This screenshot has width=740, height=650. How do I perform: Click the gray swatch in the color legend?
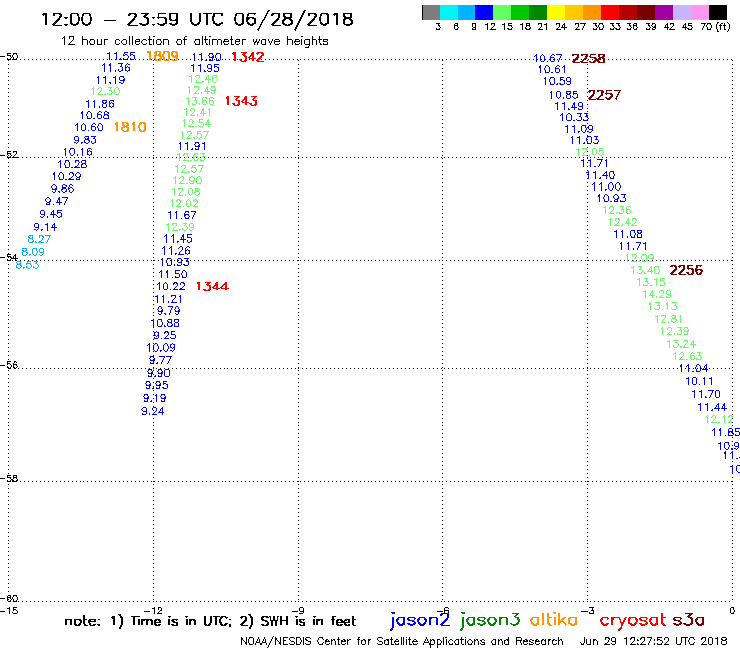[x=431, y=12]
